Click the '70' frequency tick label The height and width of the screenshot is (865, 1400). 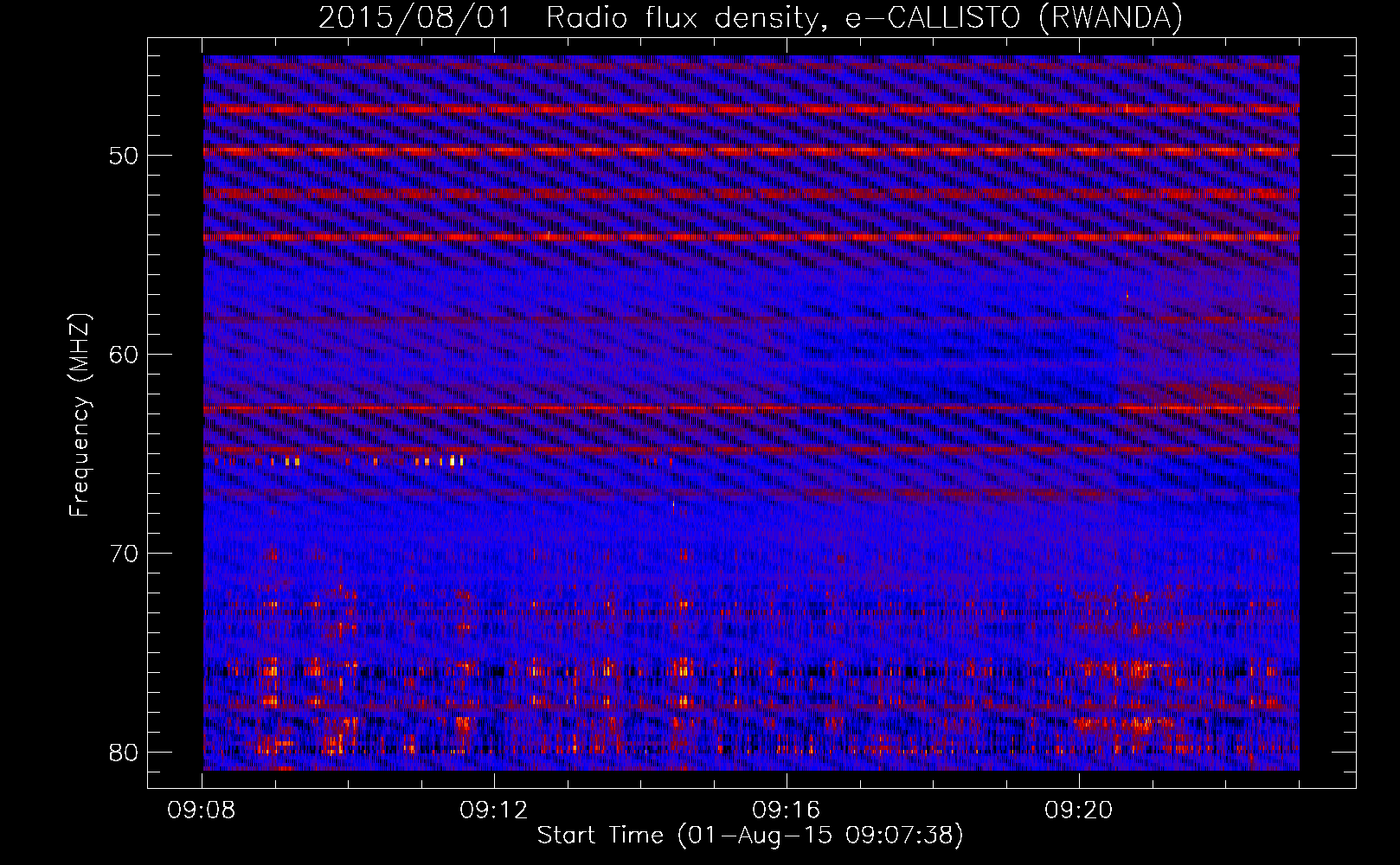coord(124,554)
